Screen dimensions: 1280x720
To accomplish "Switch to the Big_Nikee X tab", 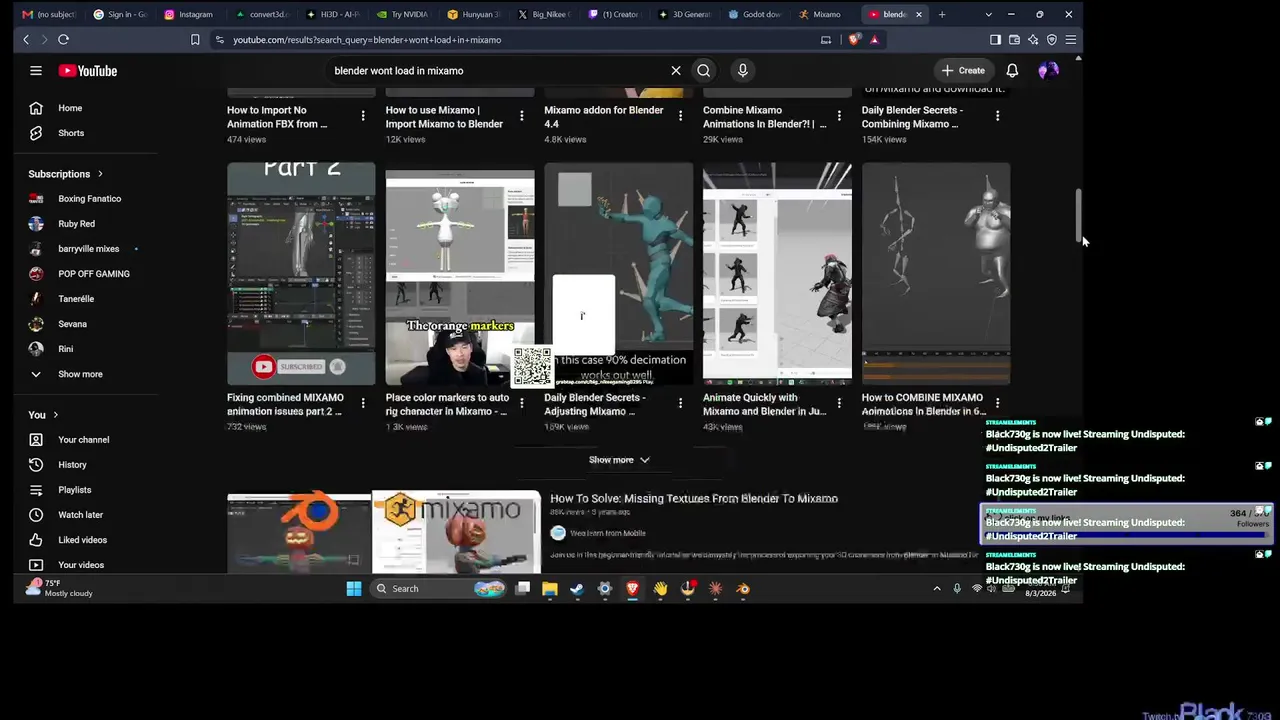I will (x=543, y=14).
